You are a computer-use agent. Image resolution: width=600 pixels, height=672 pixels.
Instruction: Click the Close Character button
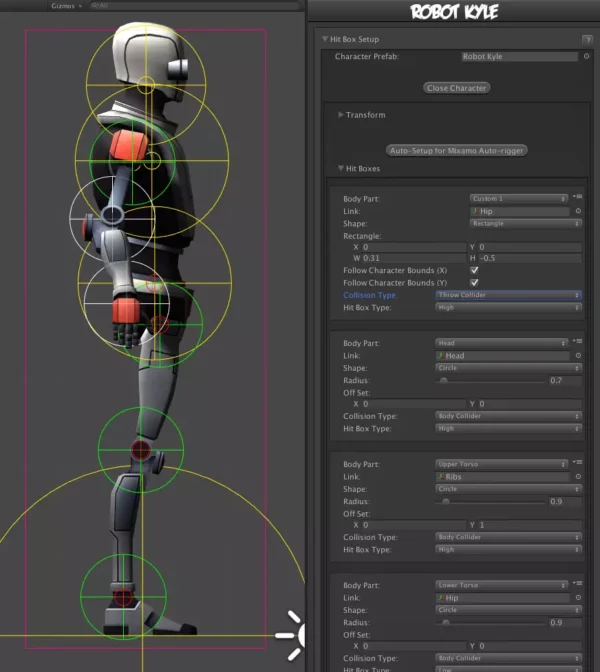(456, 88)
